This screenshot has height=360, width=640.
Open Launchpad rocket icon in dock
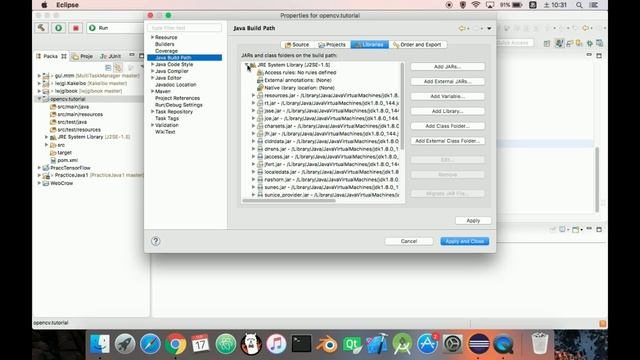pos(125,344)
